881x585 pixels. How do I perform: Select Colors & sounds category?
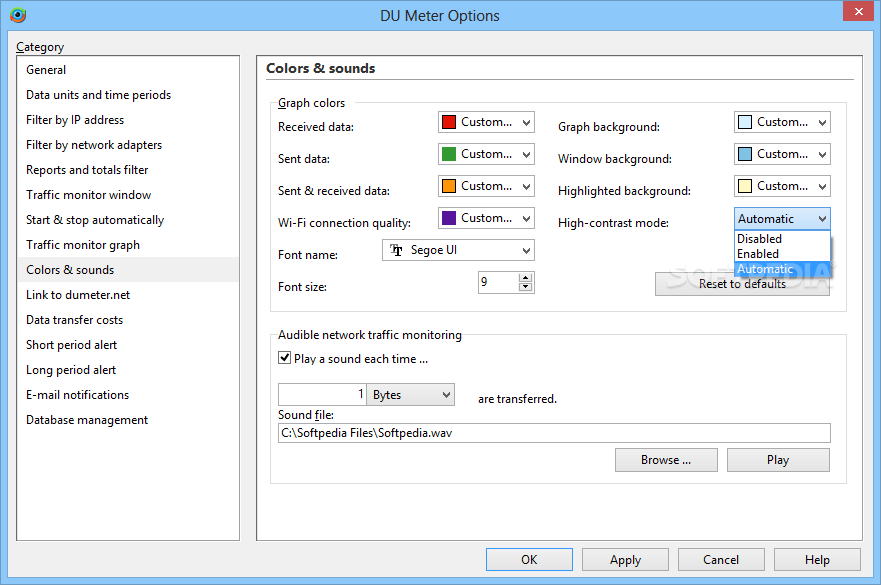click(x=128, y=270)
